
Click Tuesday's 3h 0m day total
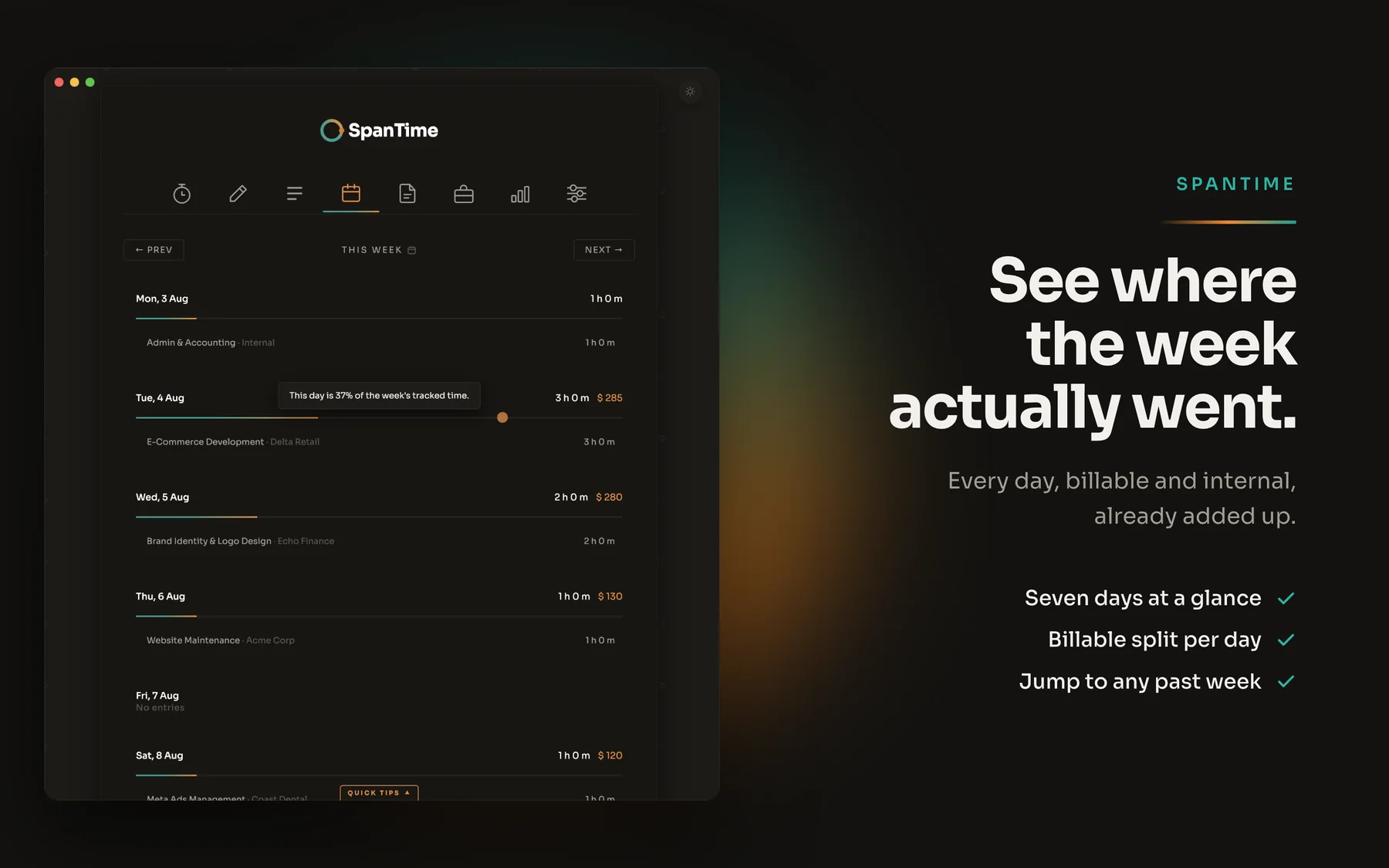click(572, 398)
